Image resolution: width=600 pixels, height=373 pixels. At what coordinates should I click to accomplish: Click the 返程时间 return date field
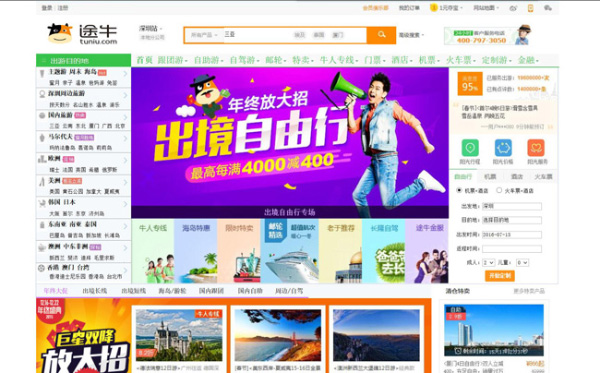coord(512,249)
